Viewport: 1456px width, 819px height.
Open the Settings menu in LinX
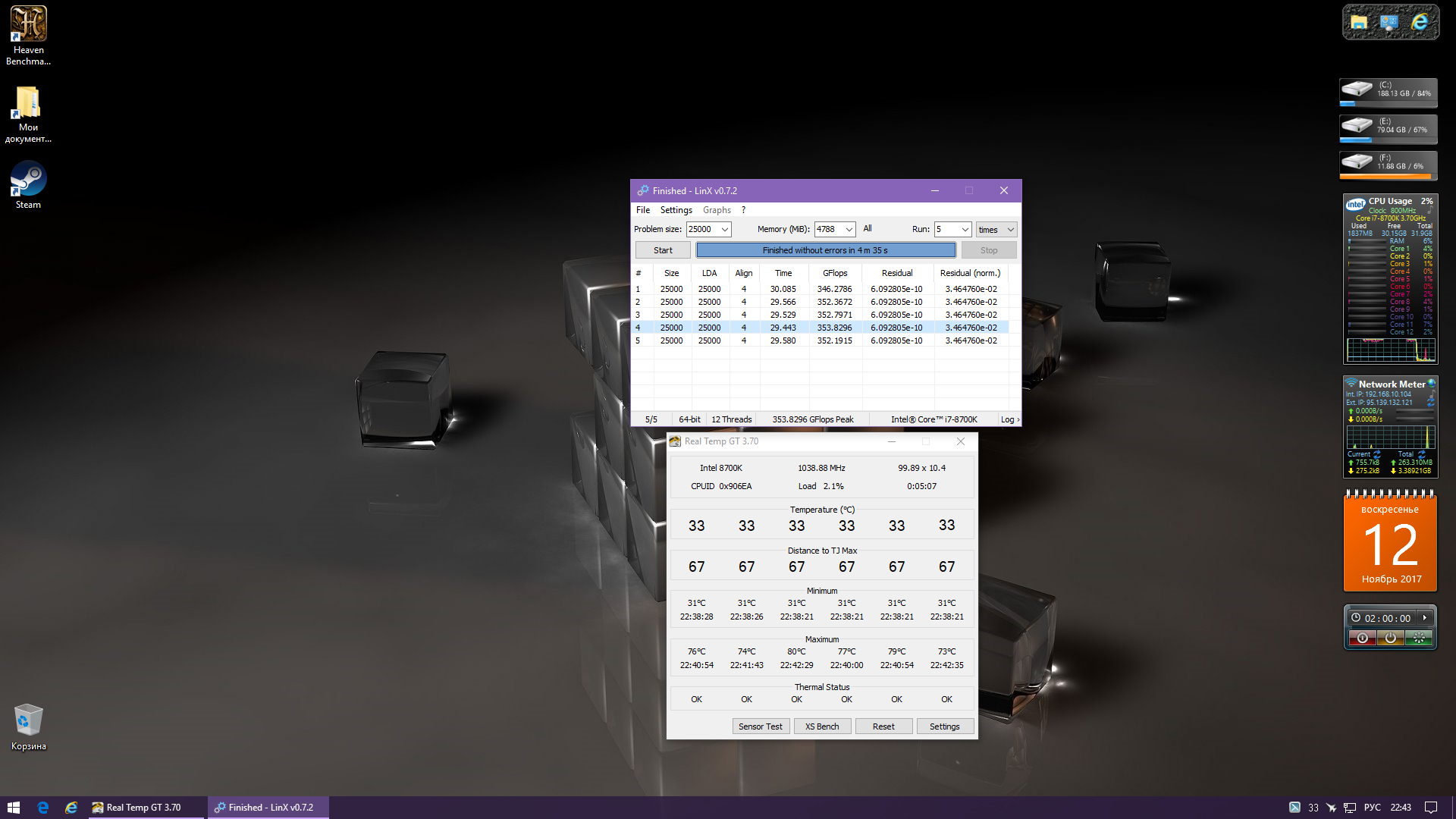[676, 210]
